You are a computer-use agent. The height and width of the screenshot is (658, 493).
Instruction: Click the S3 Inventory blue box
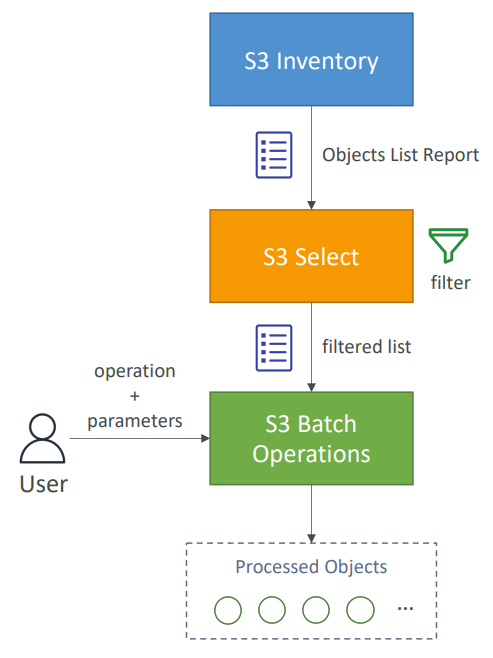coord(311,59)
